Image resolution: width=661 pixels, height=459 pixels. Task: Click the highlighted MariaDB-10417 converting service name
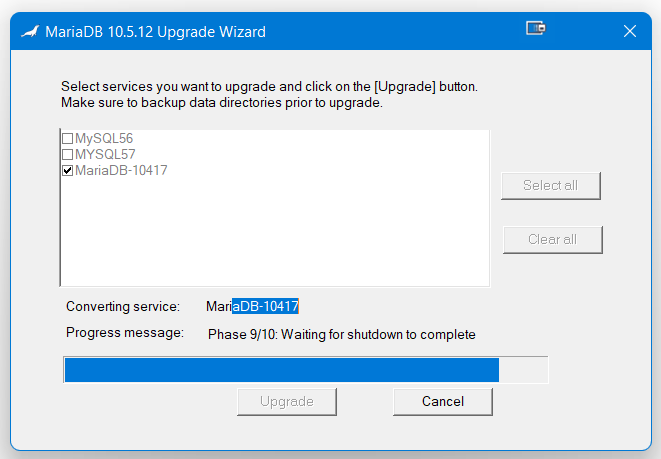point(265,306)
